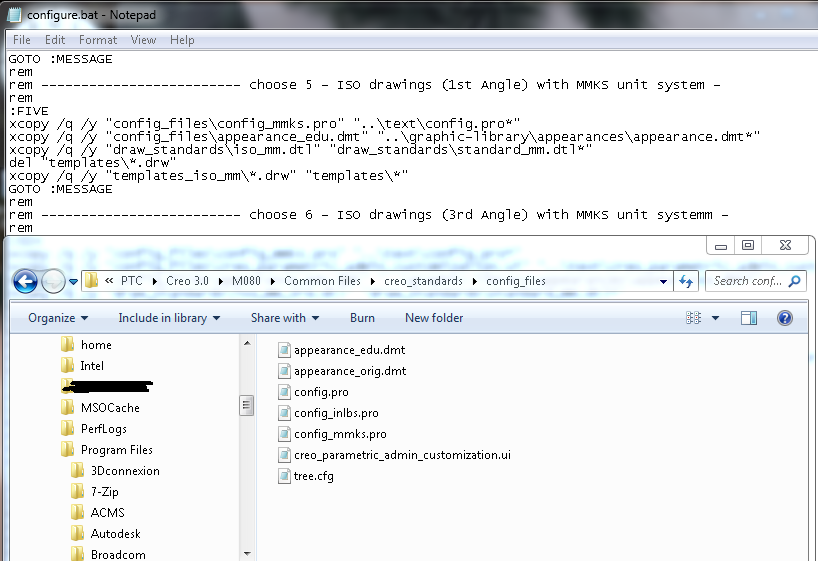This screenshot has height=561, width=818.
Task: Click the folder icon in the address bar
Action: [92, 281]
